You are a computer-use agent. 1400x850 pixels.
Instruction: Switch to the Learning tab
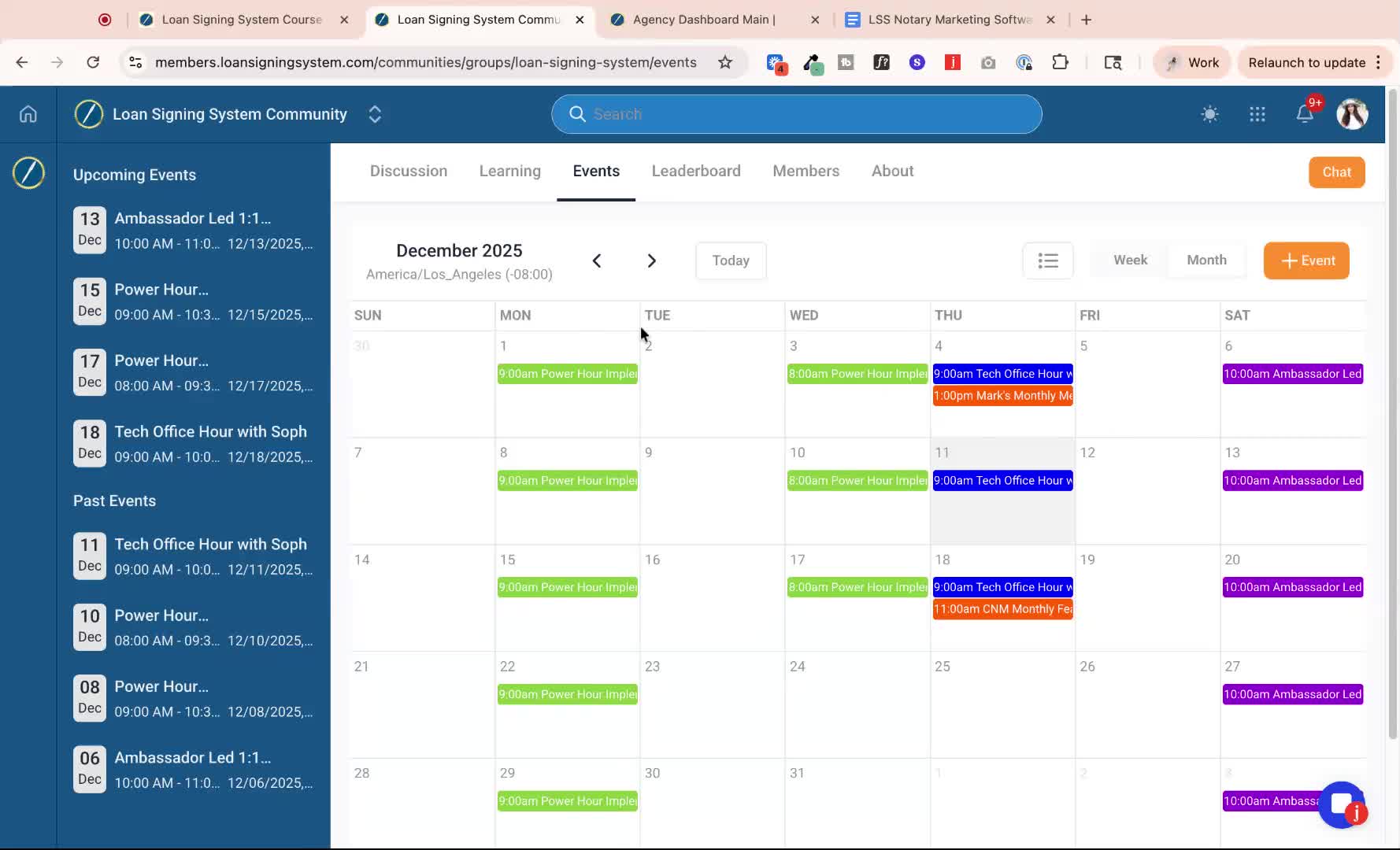click(509, 171)
